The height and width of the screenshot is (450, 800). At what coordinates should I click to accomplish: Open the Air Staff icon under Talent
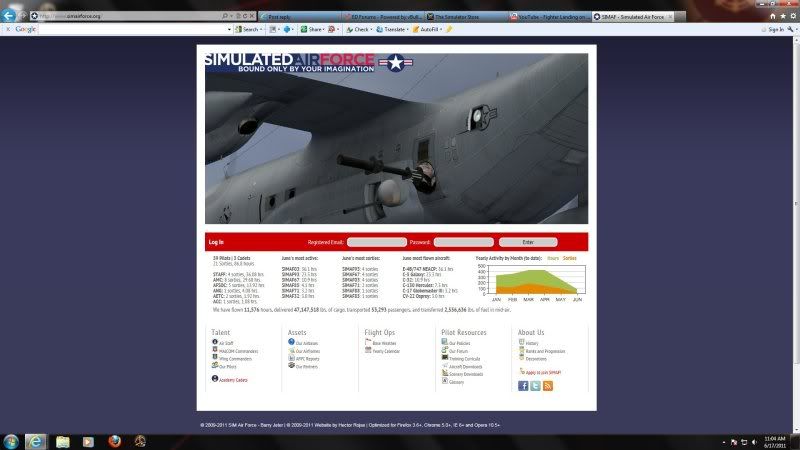tap(215, 342)
